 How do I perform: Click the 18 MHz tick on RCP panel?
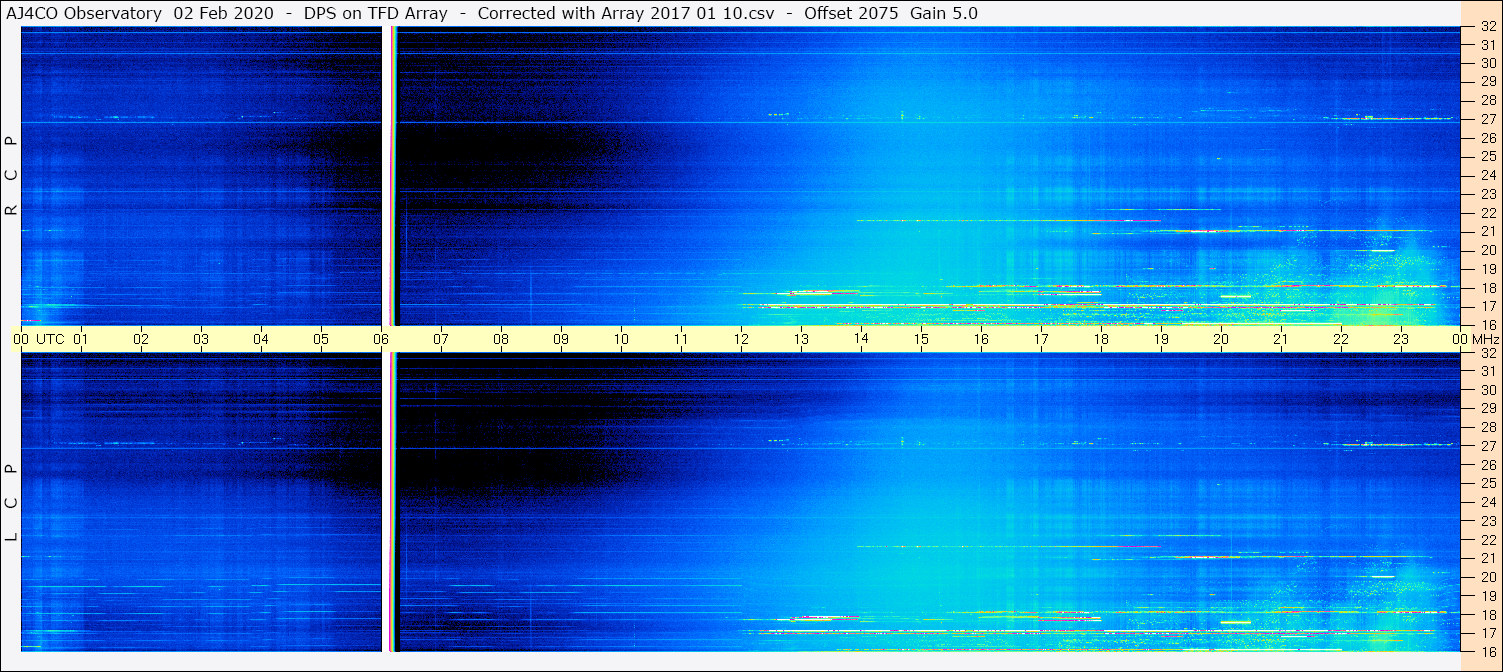1487,287
